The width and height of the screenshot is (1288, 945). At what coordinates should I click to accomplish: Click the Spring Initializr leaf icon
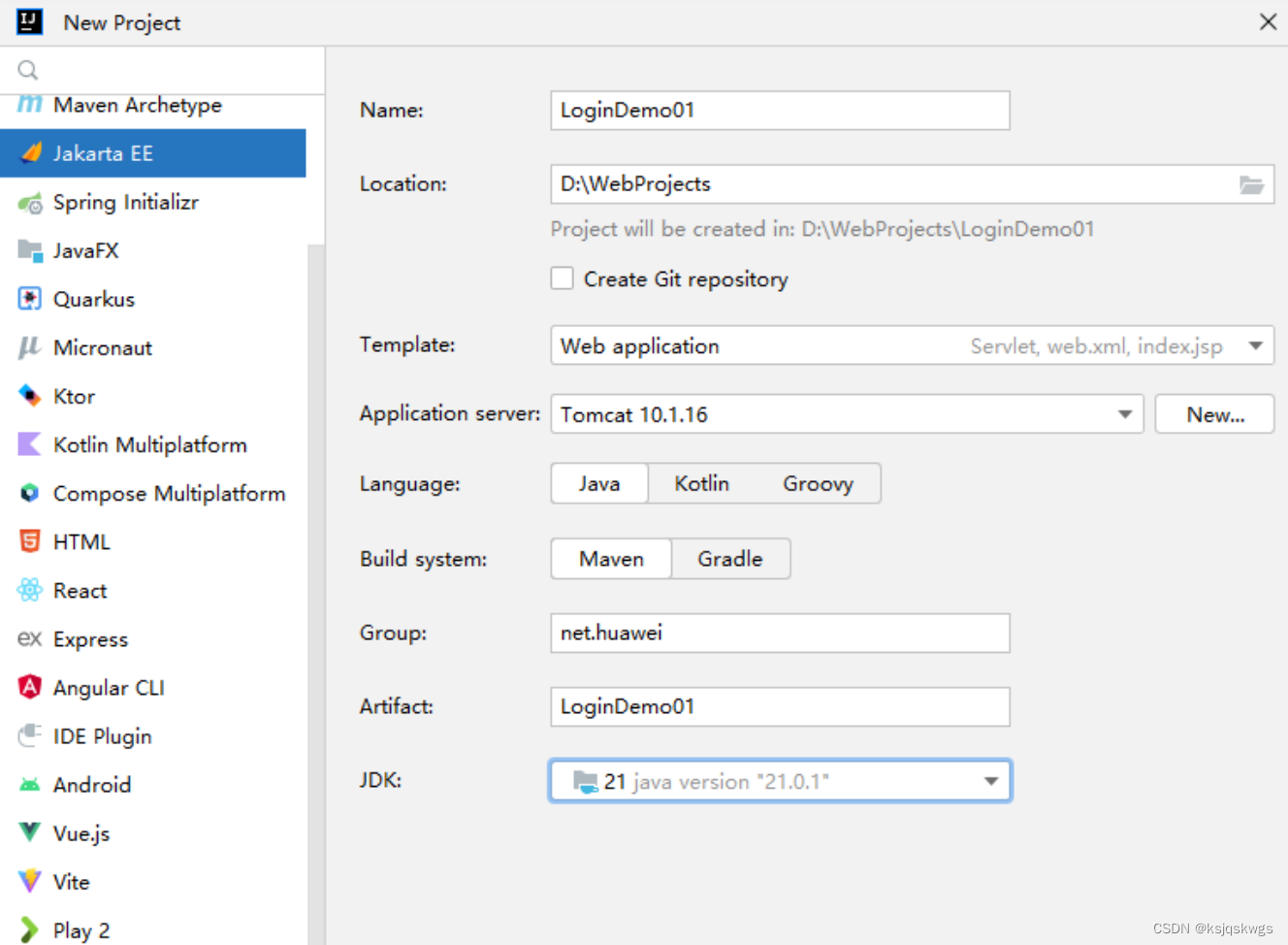tap(30, 203)
